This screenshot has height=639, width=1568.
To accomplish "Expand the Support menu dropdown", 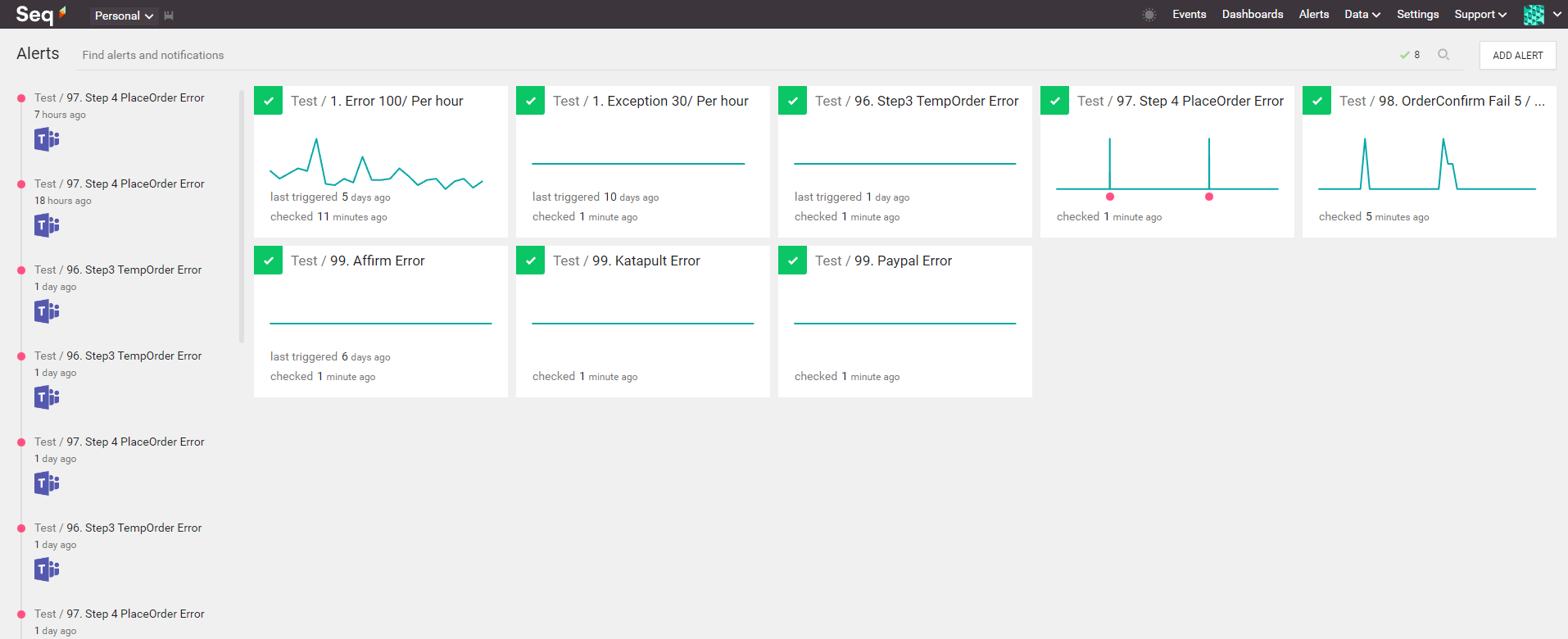I will (1480, 15).
